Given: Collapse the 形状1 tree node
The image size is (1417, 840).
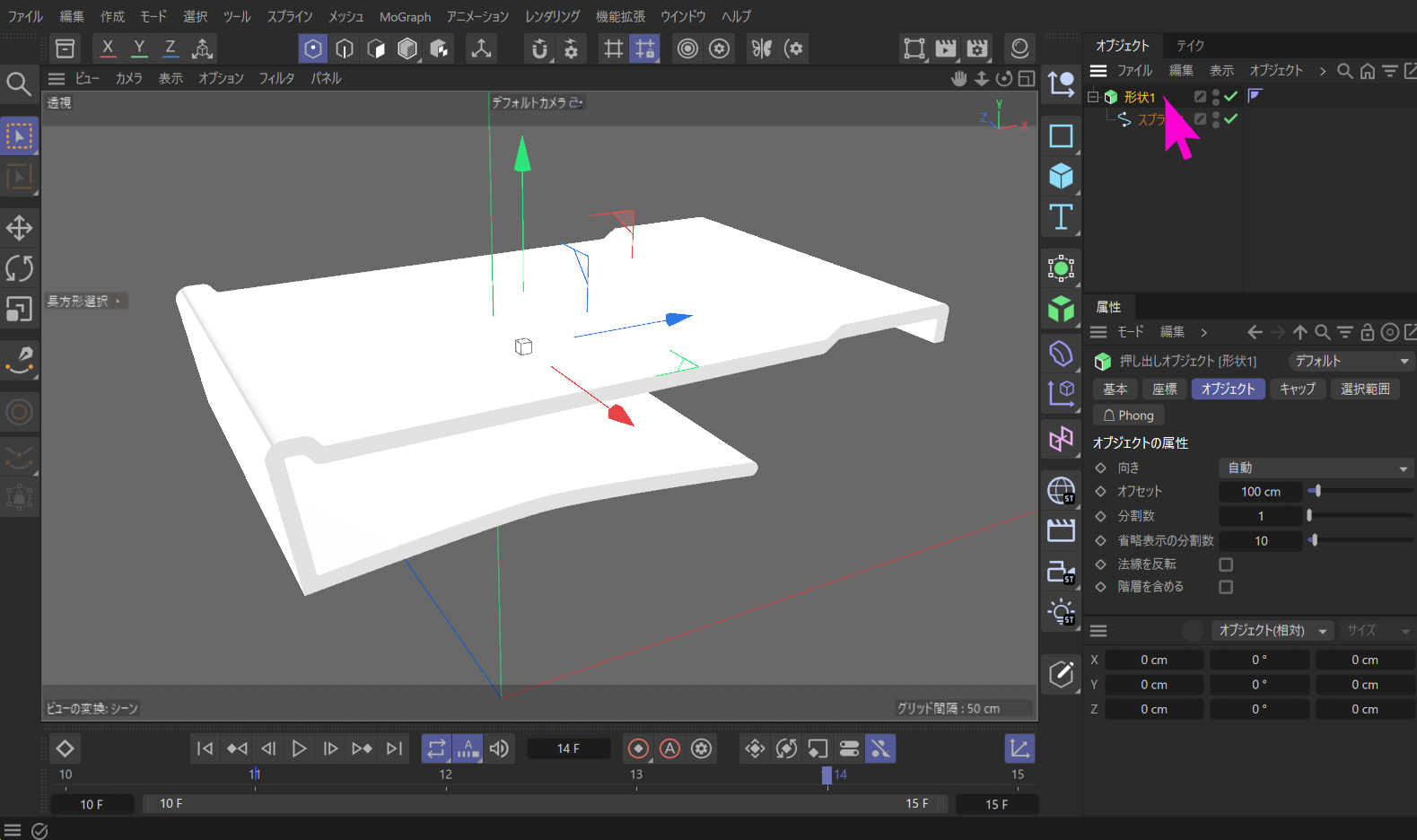Looking at the screenshot, I should click(1093, 97).
